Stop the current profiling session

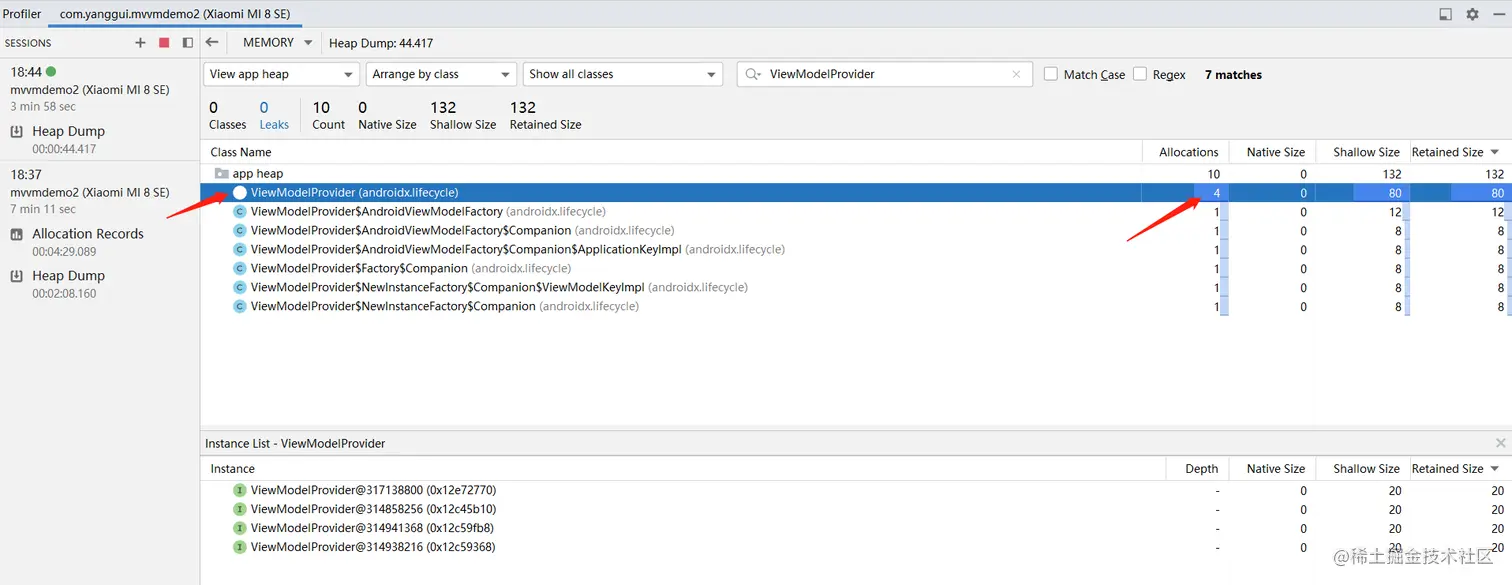pos(164,43)
